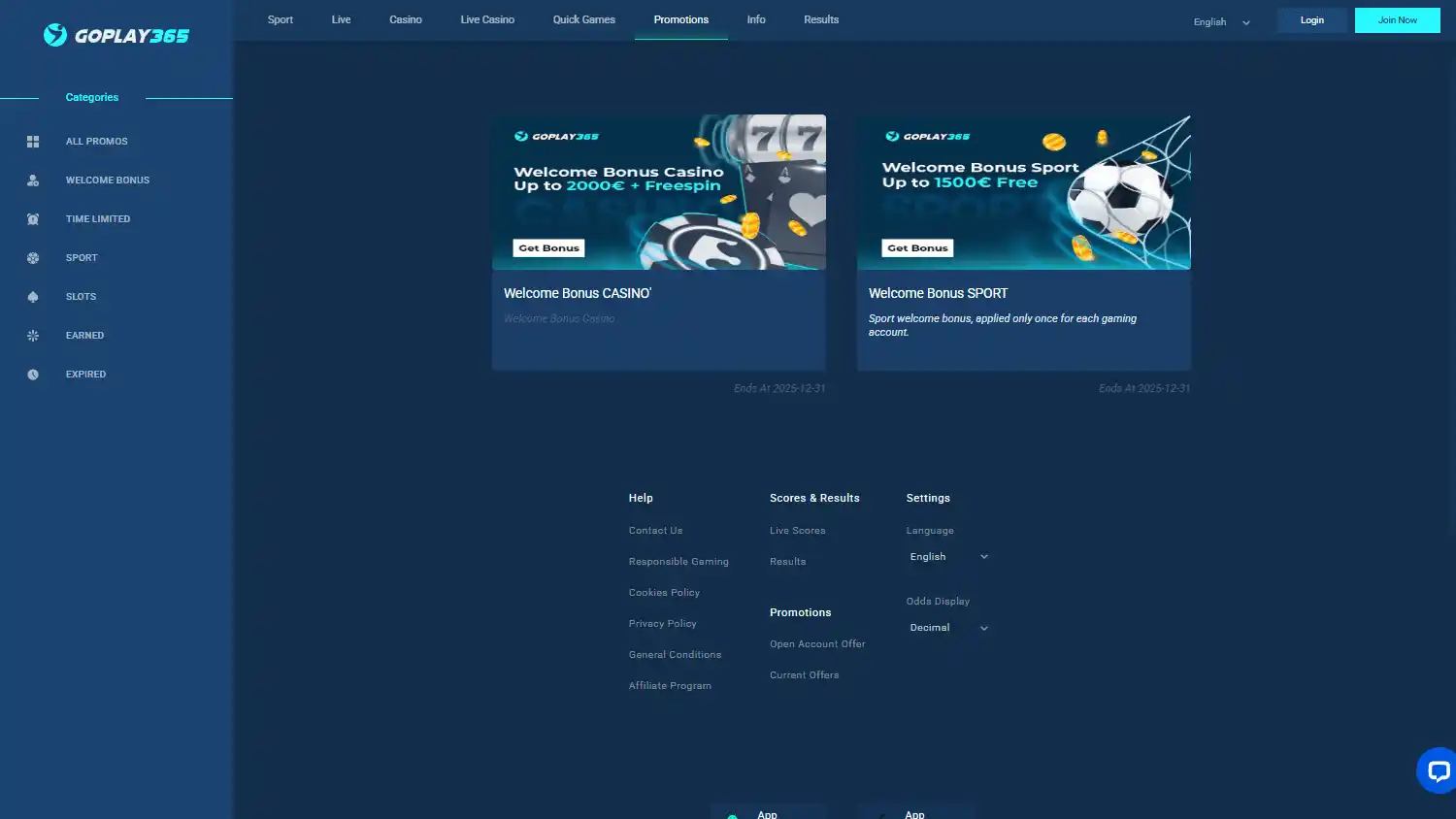Open Responsible Gaming link
1456x819 pixels.
pos(678,562)
